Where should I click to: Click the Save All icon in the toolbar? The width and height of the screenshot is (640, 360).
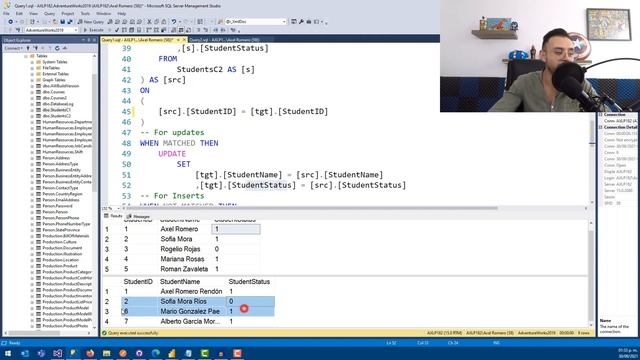pos(70,22)
